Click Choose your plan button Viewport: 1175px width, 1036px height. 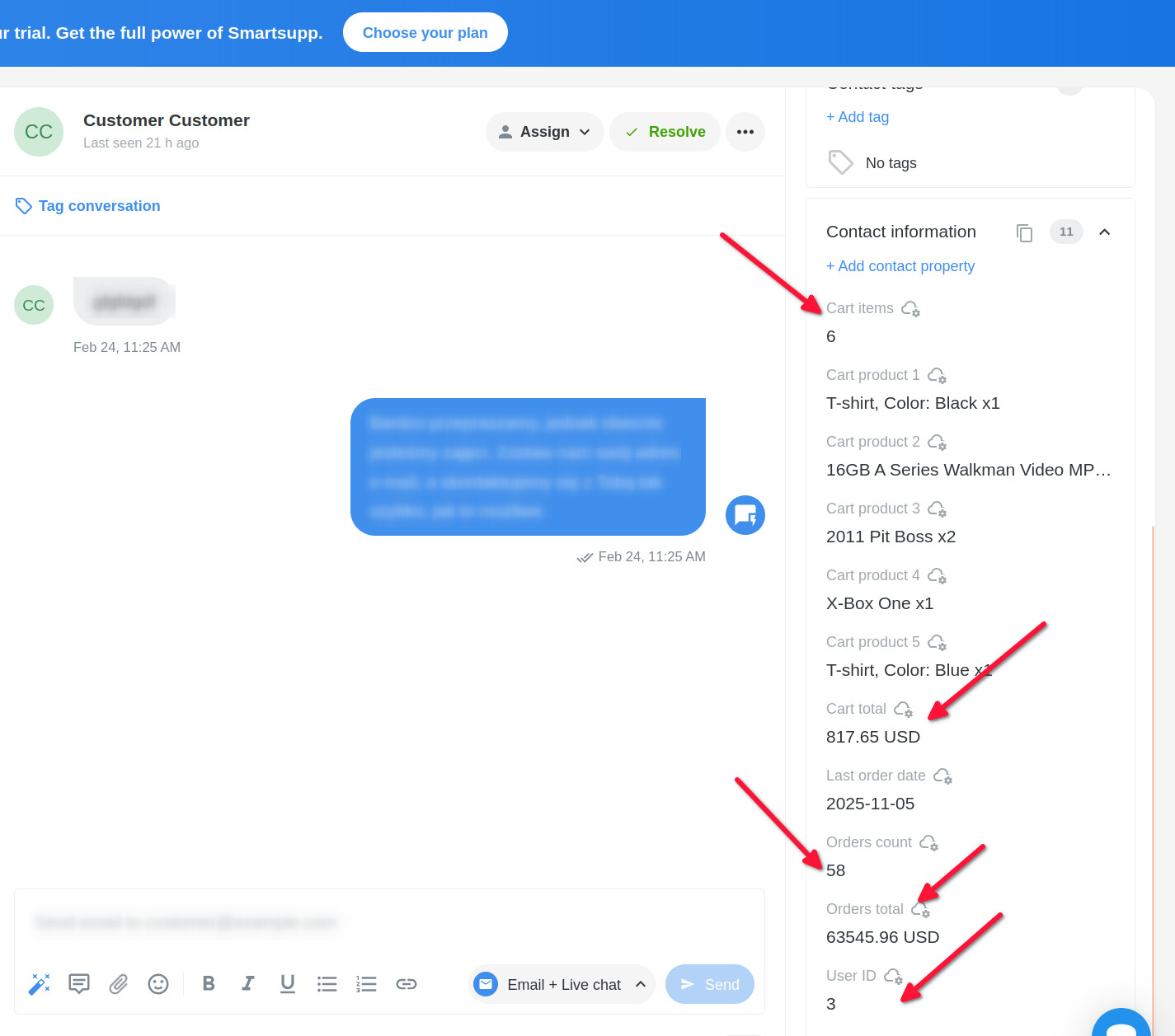(425, 33)
